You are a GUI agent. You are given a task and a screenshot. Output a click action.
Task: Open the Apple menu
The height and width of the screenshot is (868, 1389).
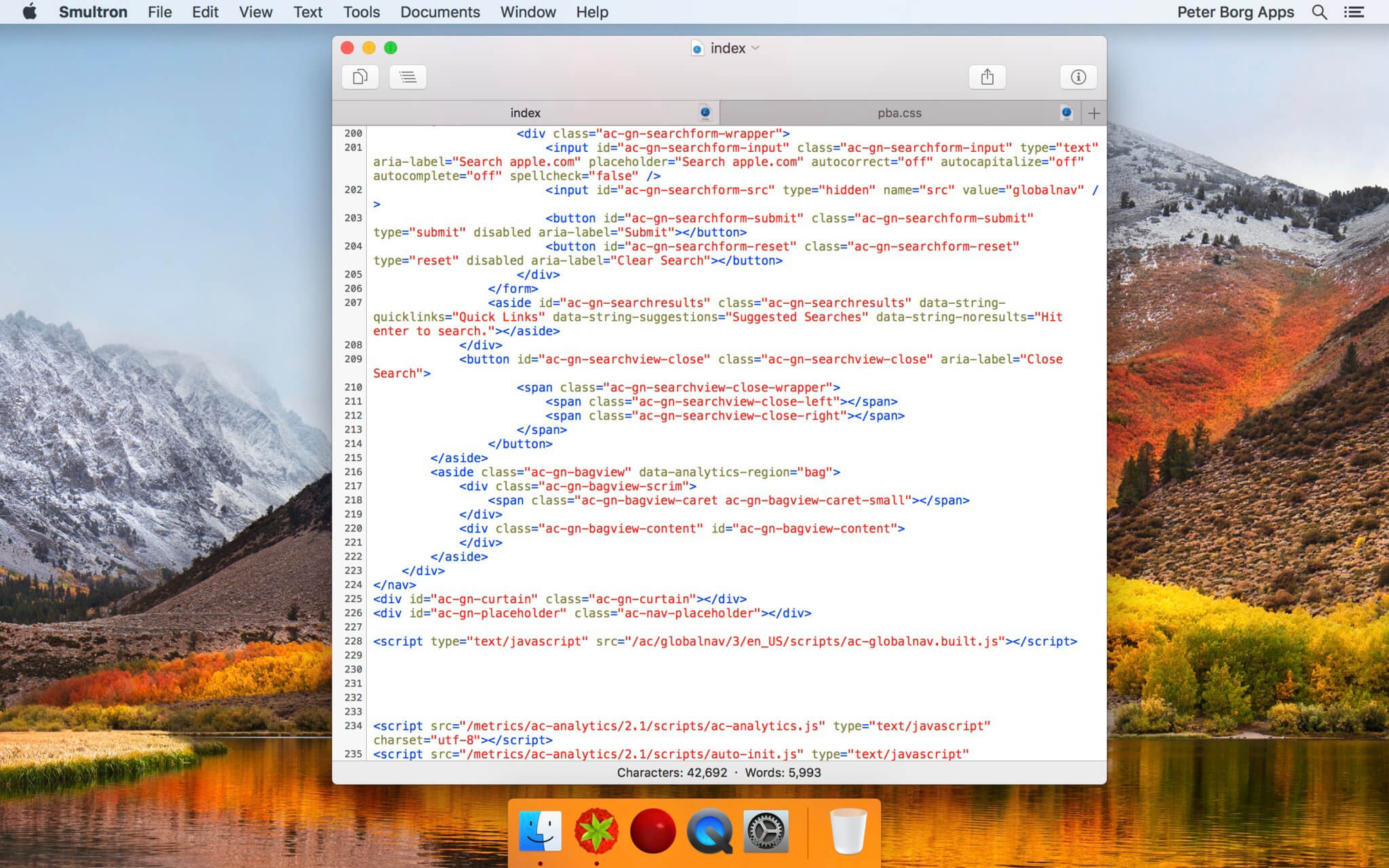[30, 12]
